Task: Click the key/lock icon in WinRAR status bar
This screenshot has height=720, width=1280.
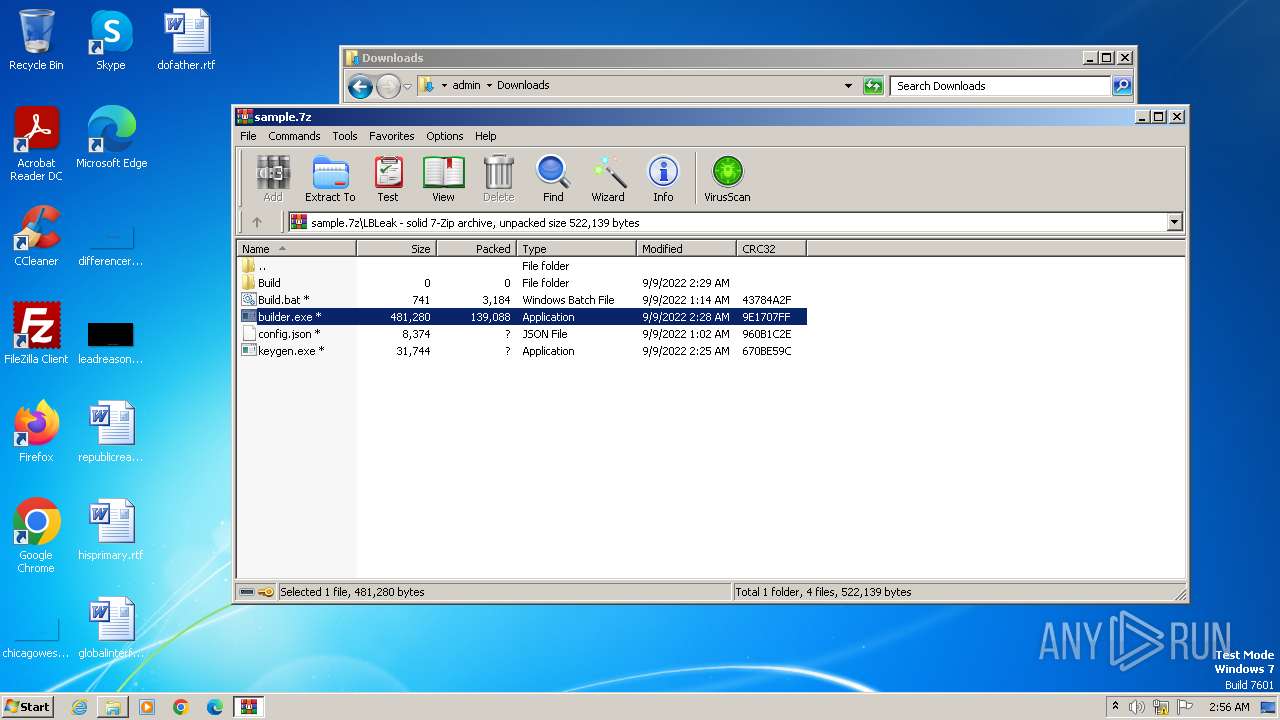Action: tap(266, 592)
